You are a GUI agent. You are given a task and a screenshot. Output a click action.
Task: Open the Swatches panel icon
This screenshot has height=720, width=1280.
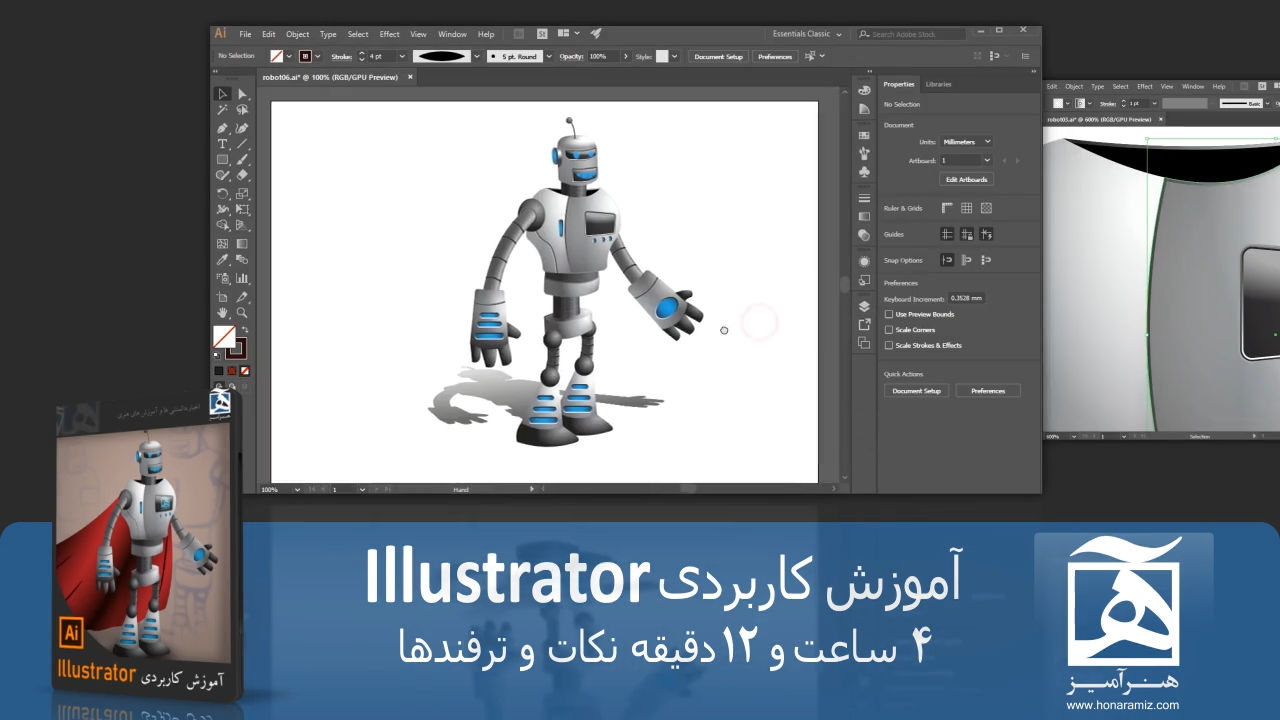click(x=864, y=135)
